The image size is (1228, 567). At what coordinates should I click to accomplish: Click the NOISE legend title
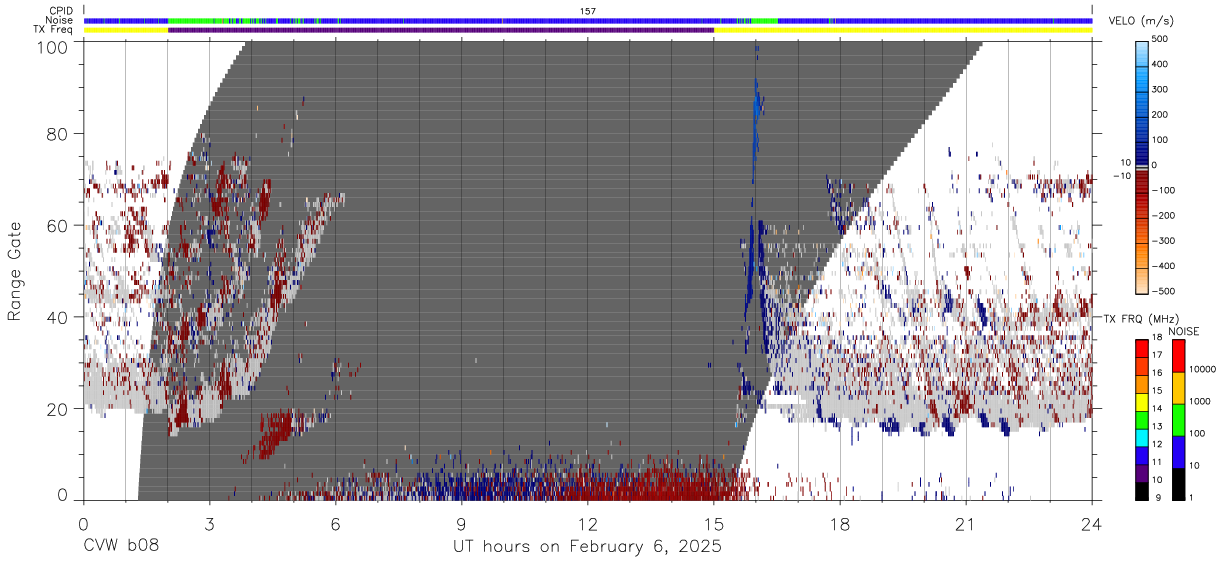click(1185, 331)
